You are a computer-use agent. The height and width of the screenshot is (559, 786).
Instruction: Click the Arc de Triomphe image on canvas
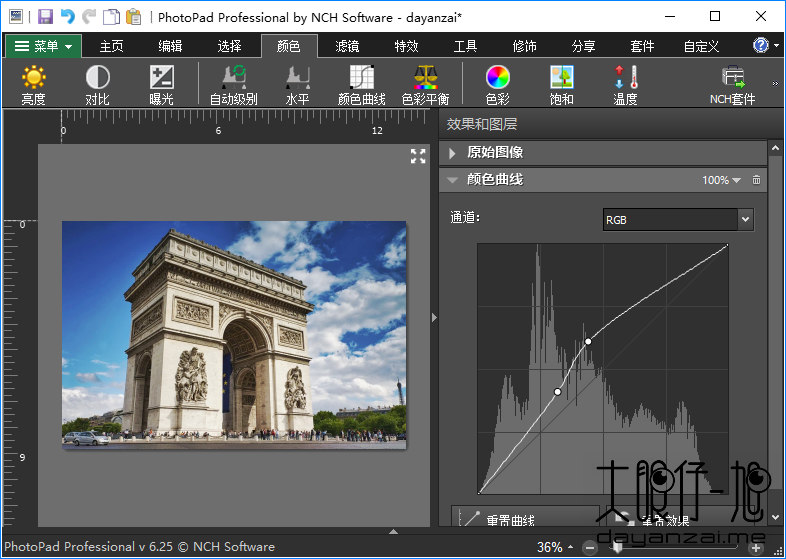click(234, 334)
